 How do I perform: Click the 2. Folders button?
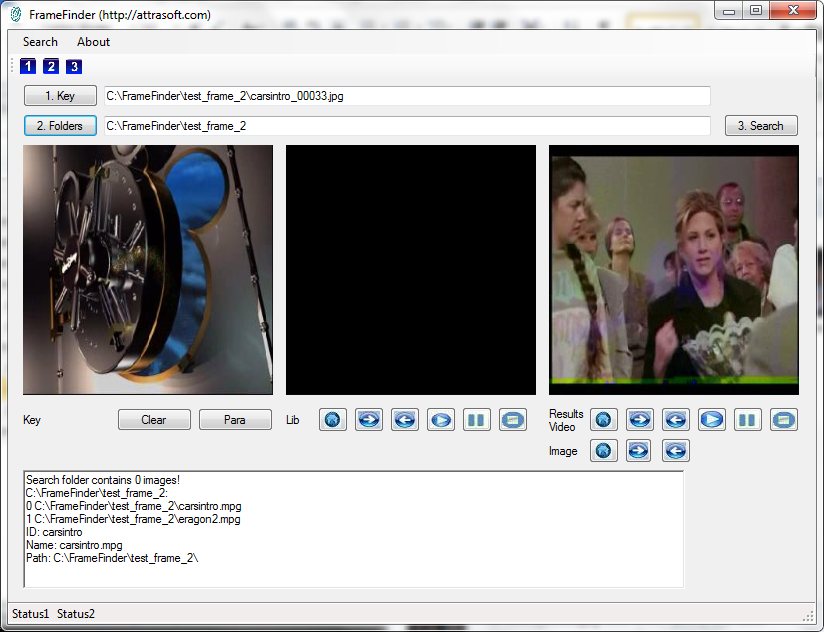pos(60,126)
